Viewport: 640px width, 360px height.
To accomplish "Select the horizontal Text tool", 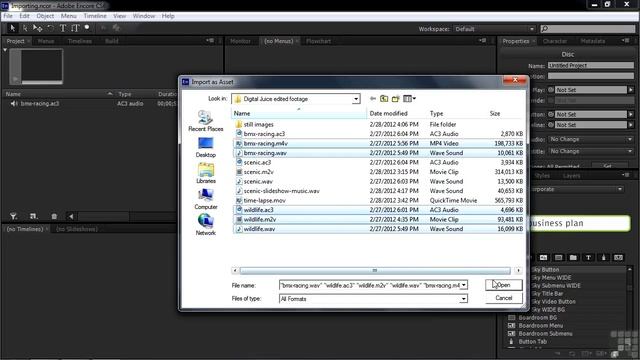I will click(x=62, y=28).
